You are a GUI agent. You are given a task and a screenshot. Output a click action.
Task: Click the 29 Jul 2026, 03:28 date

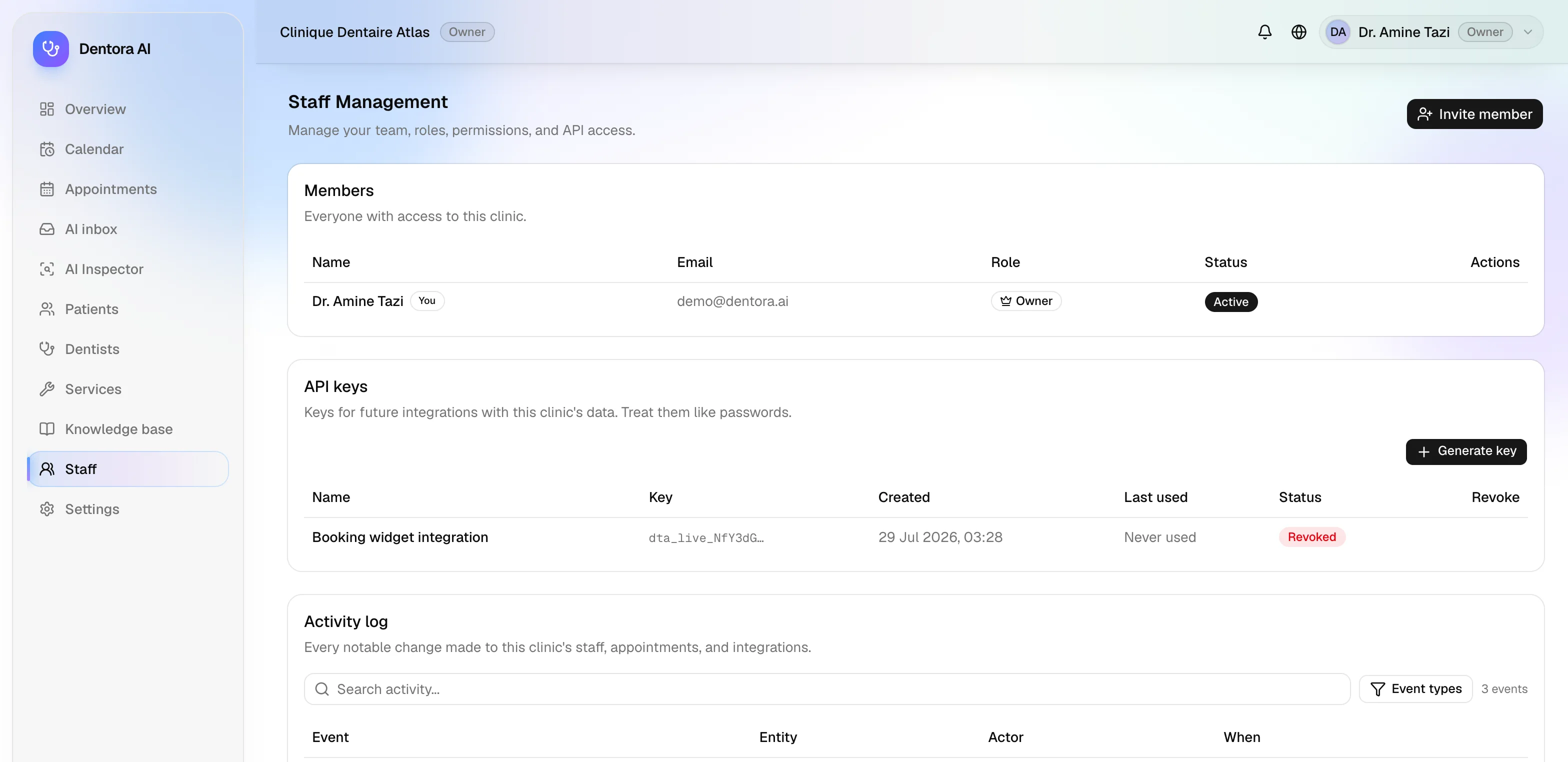(x=940, y=537)
